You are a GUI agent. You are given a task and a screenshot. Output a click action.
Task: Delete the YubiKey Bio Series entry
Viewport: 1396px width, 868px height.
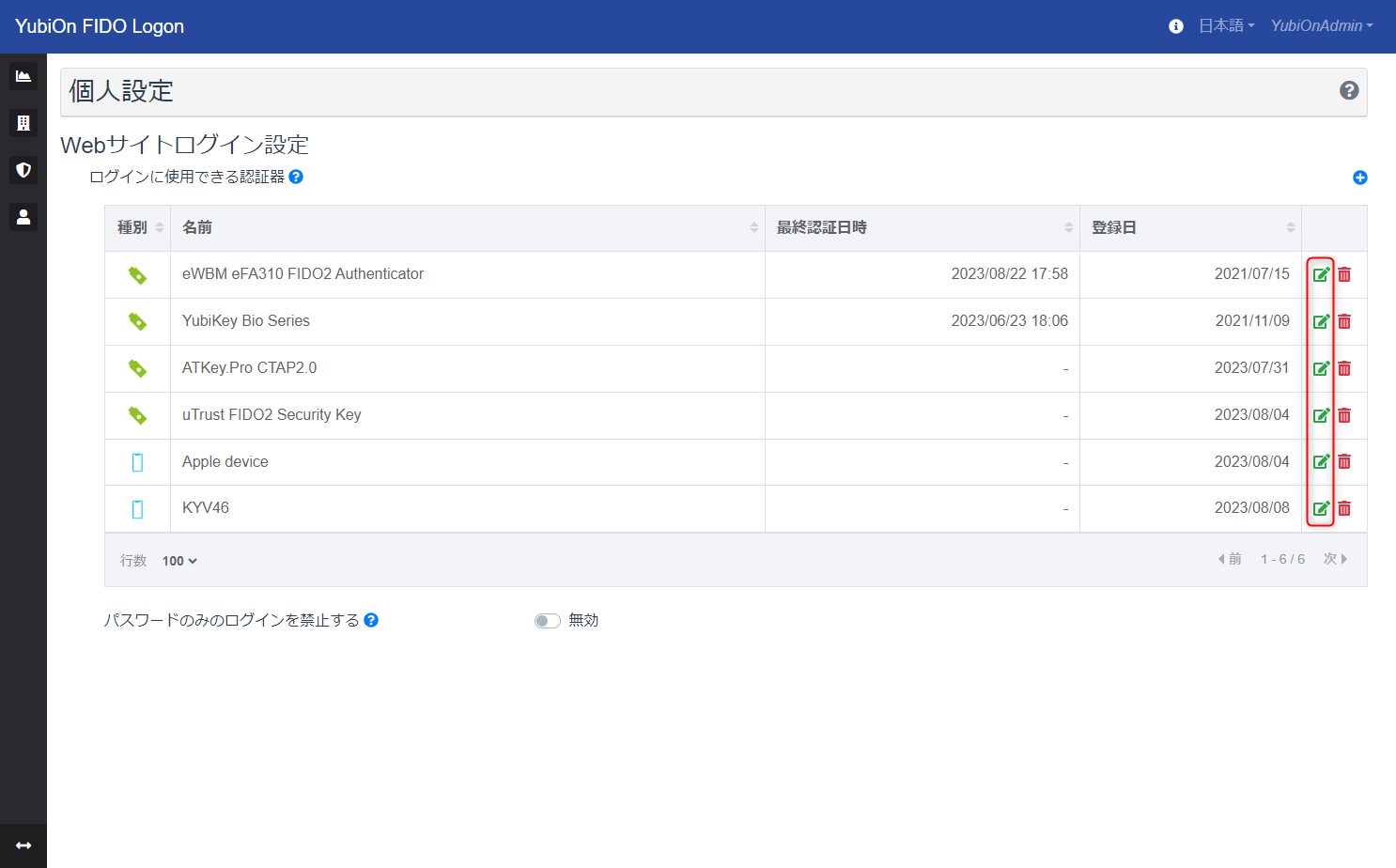click(x=1344, y=321)
